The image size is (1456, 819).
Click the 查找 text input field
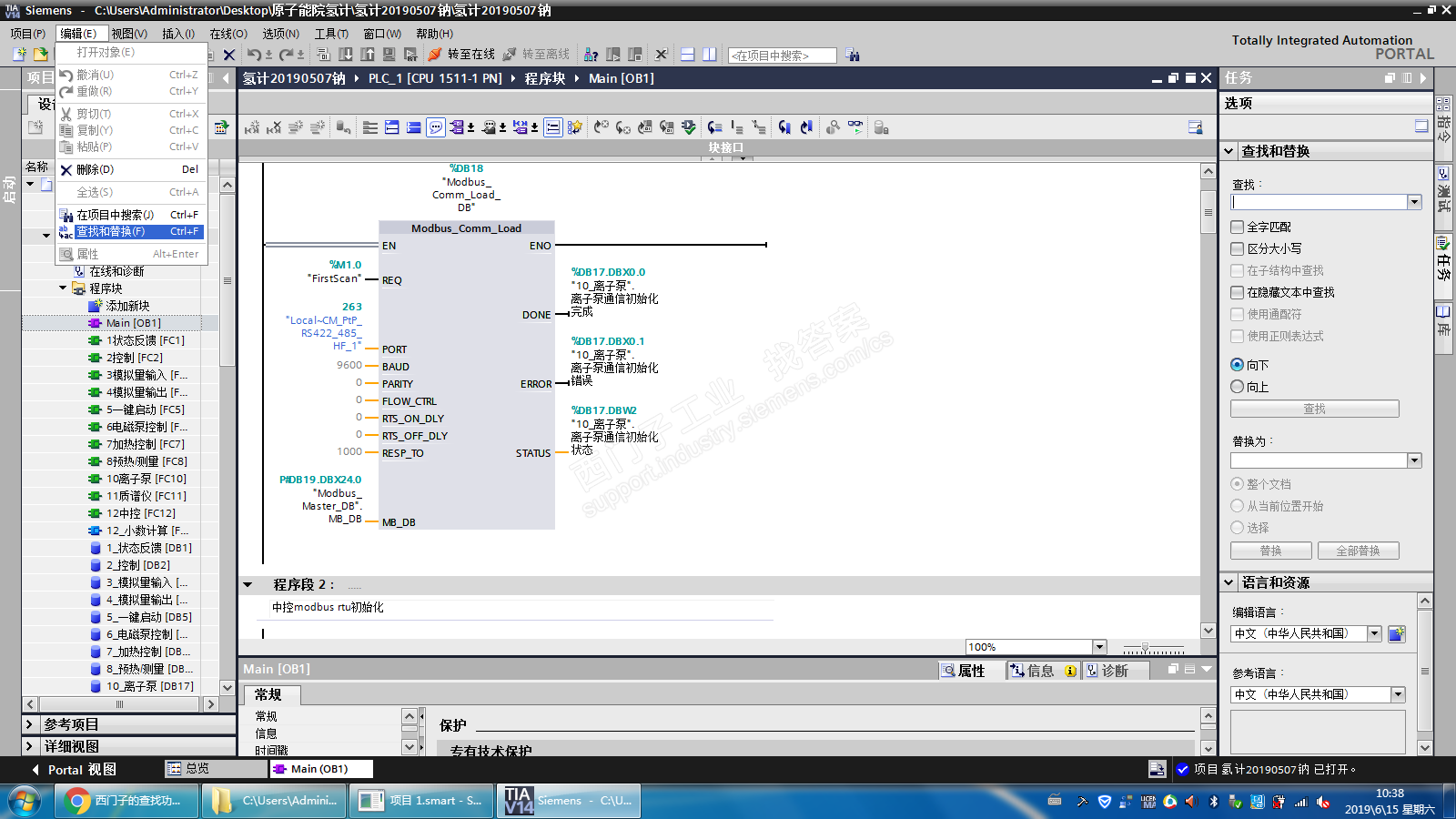1319,202
